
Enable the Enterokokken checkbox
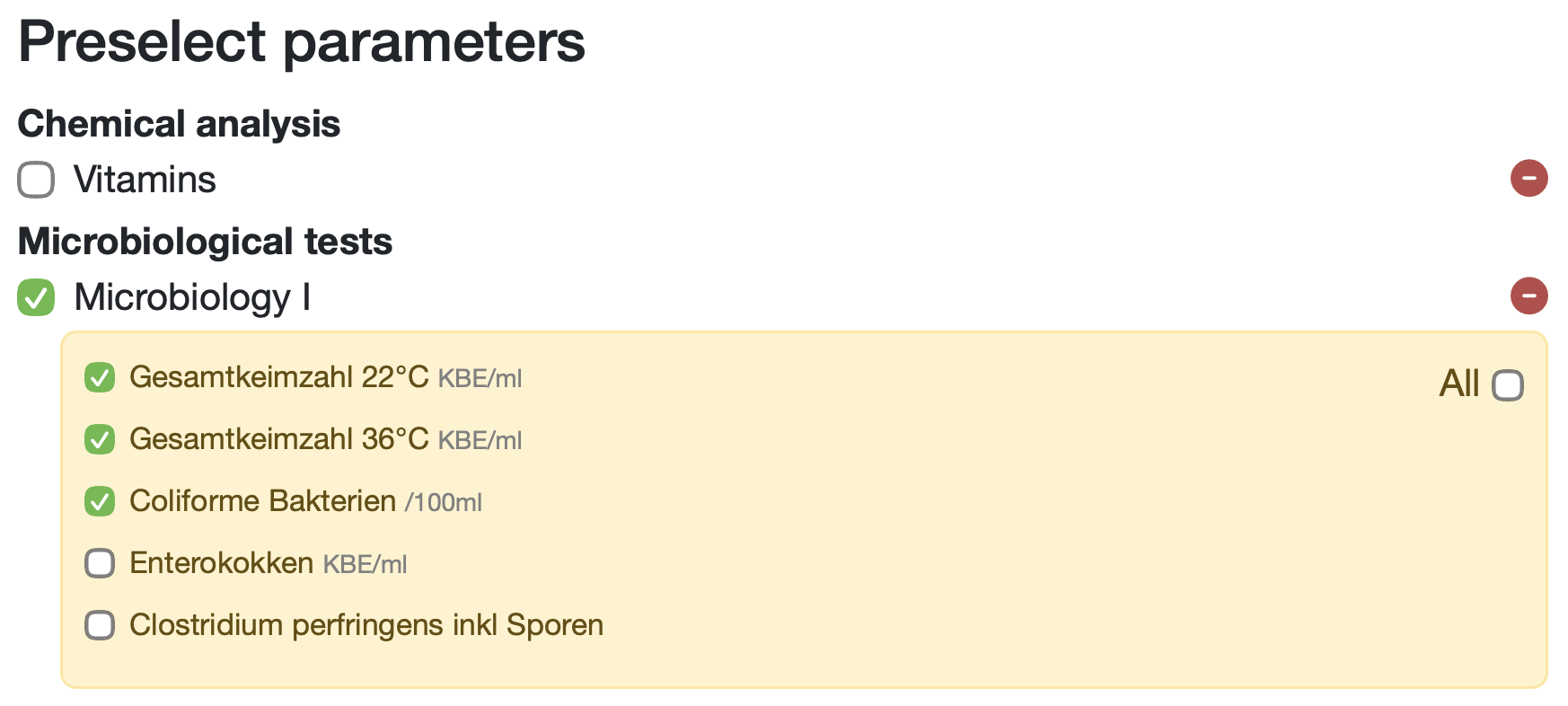[100, 563]
